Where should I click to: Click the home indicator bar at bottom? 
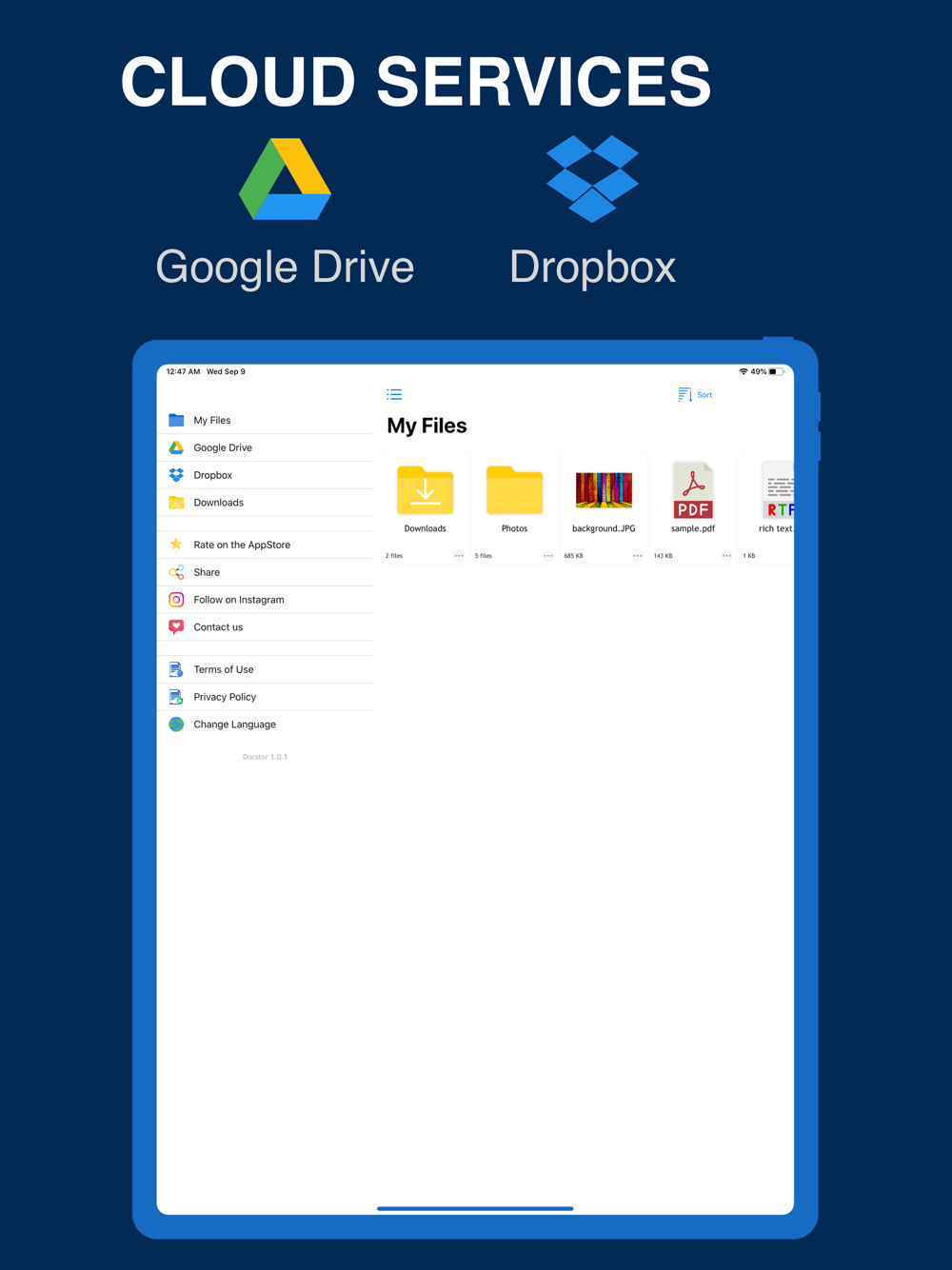click(x=475, y=1208)
